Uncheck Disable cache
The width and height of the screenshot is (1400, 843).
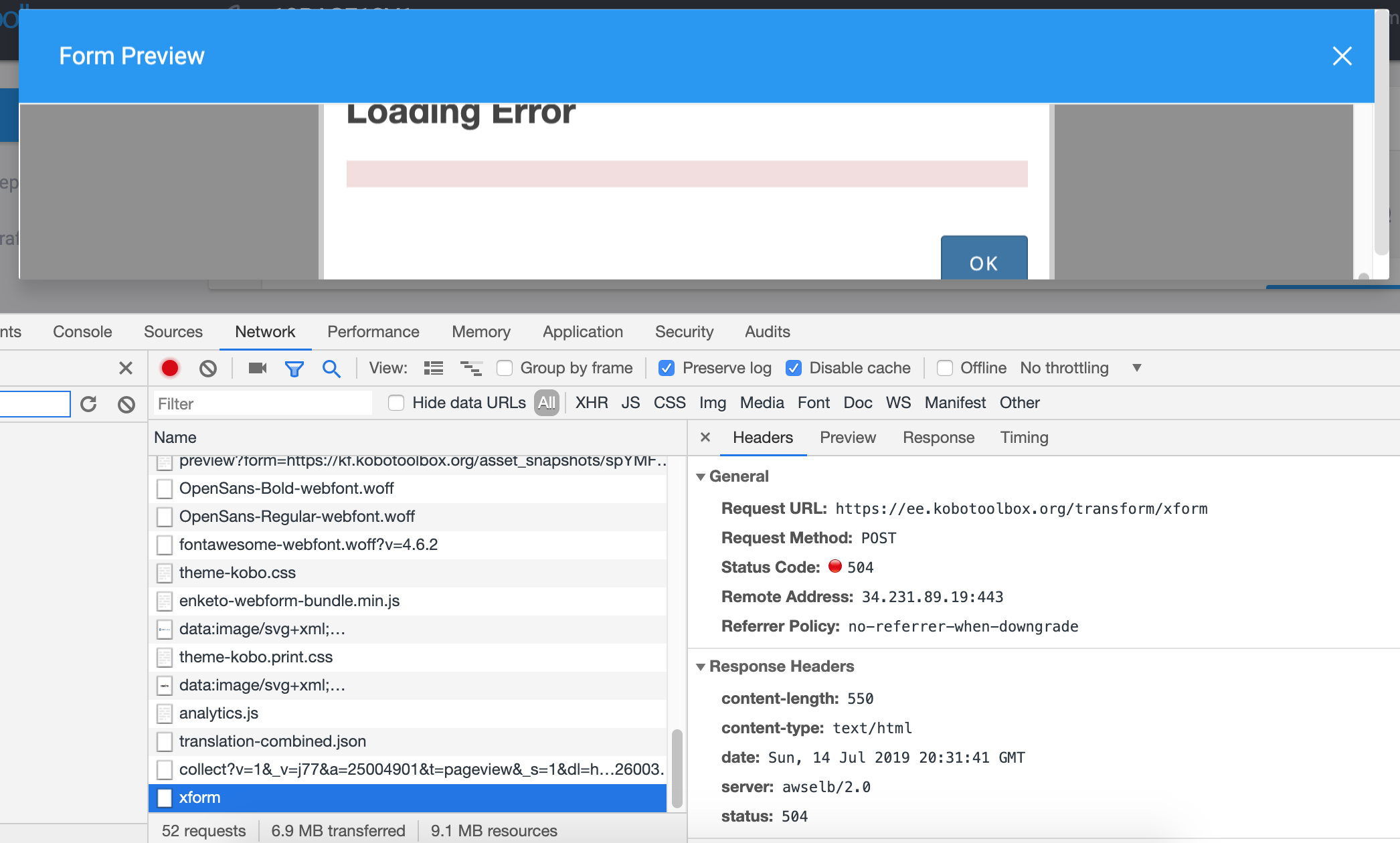(794, 368)
